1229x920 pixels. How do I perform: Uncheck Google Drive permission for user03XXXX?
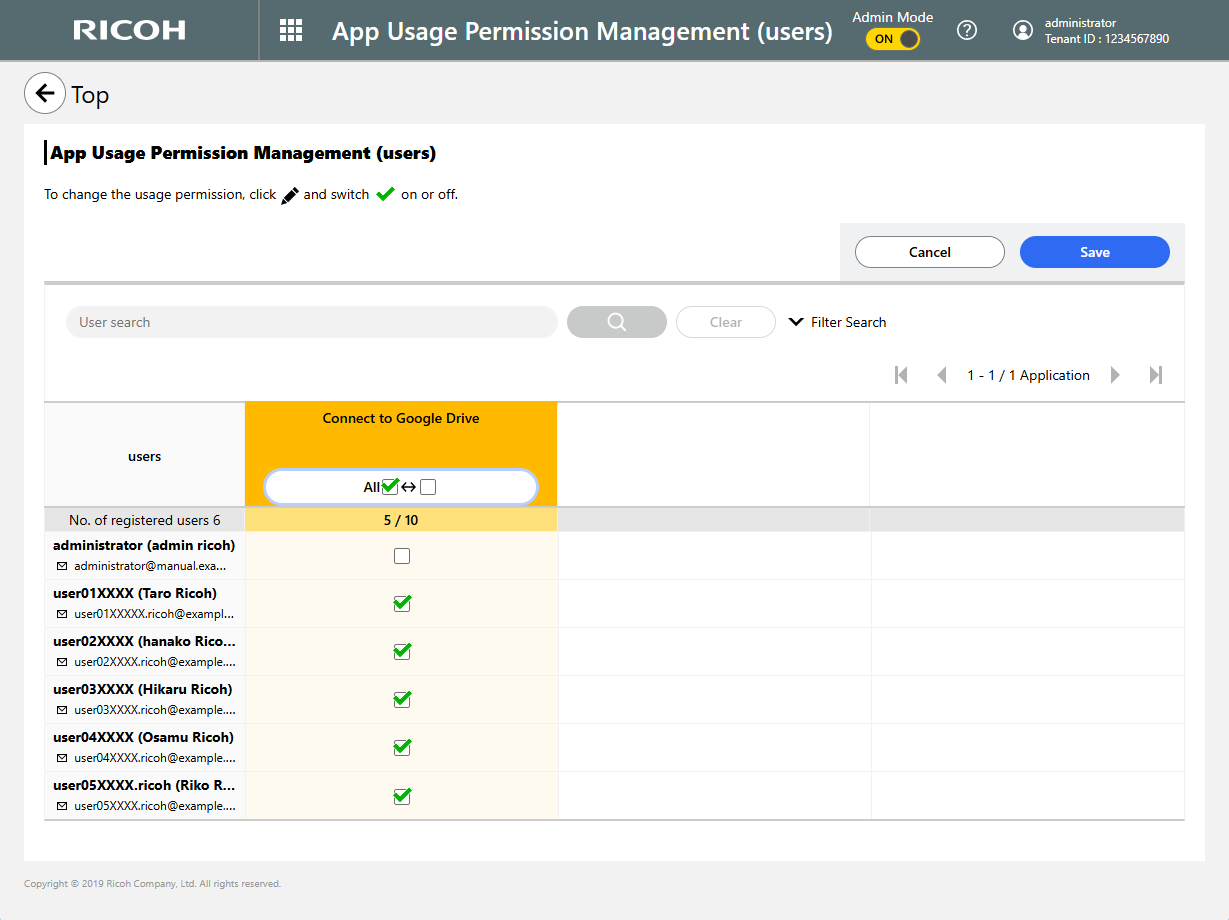coord(402,699)
